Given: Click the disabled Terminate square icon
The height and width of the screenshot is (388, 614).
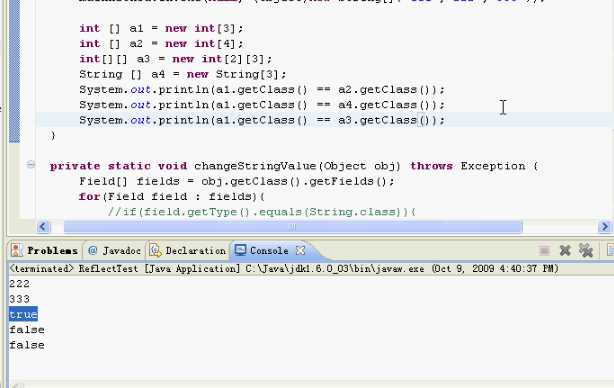Looking at the screenshot, I should (x=544, y=250).
